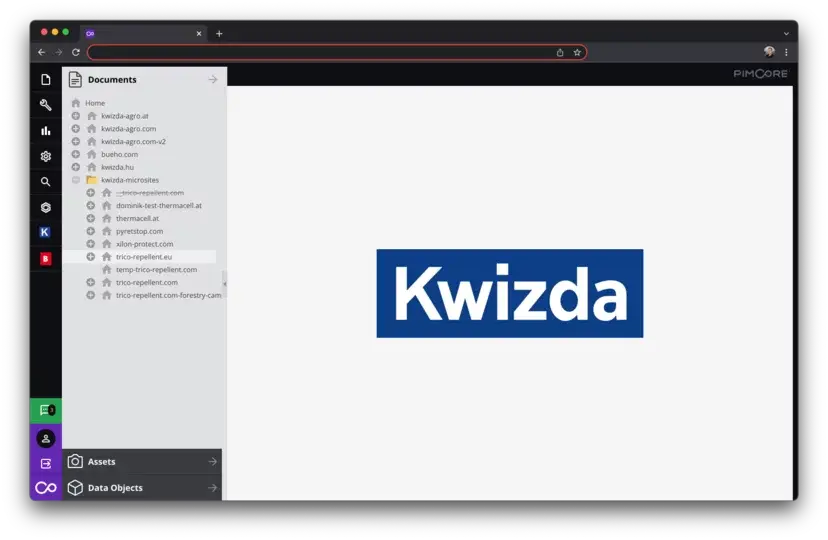Click the browser back arrow
This screenshot has width=828, height=540.
pos(42,52)
